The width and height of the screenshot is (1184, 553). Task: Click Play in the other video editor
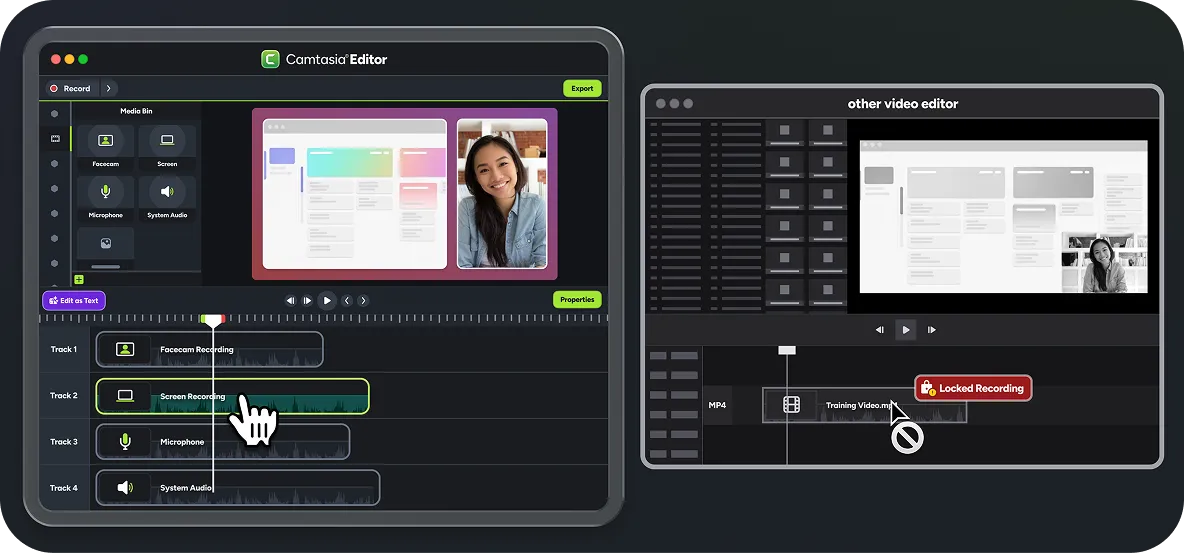tap(905, 329)
